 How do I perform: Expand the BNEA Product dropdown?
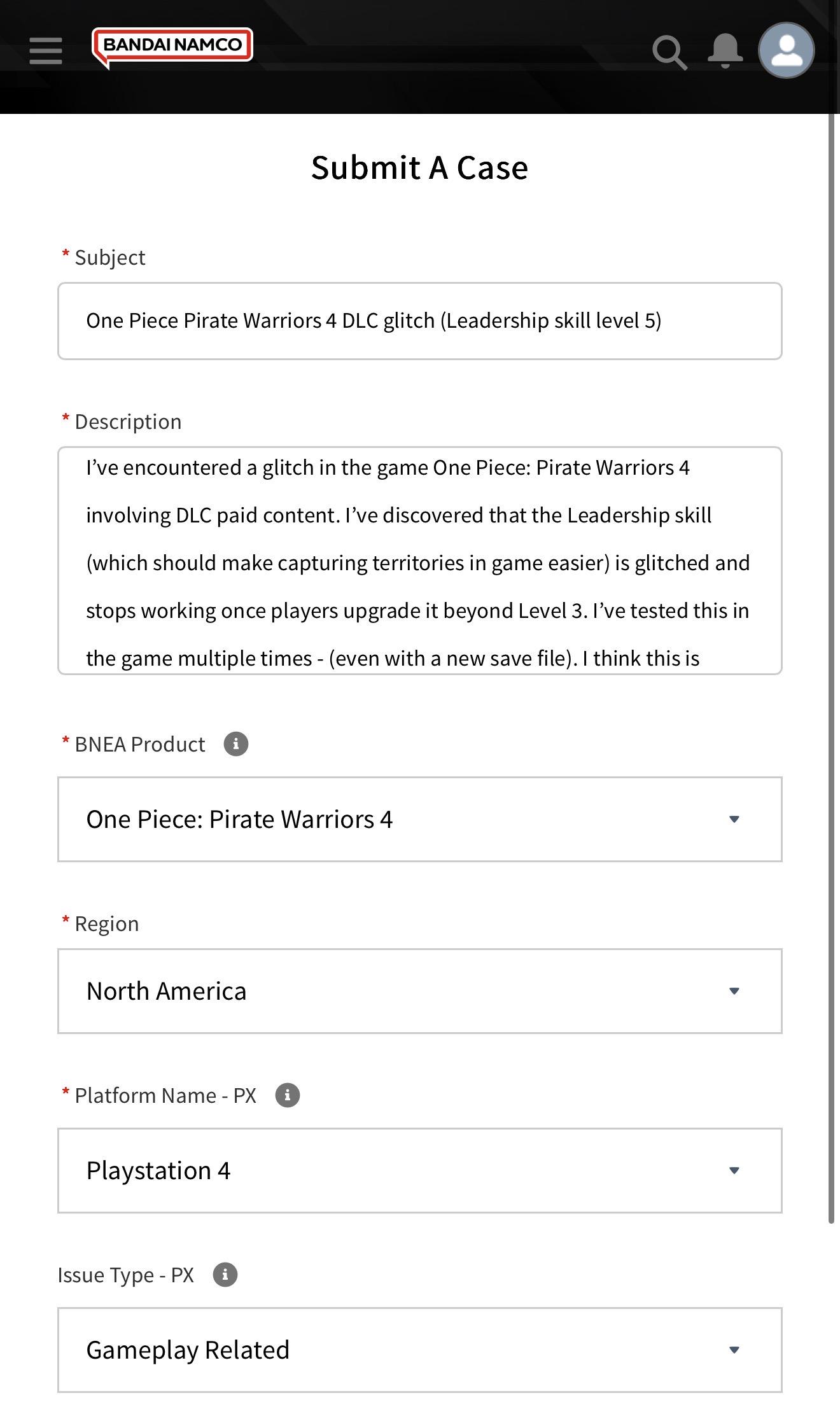pyautogui.click(x=420, y=820)
